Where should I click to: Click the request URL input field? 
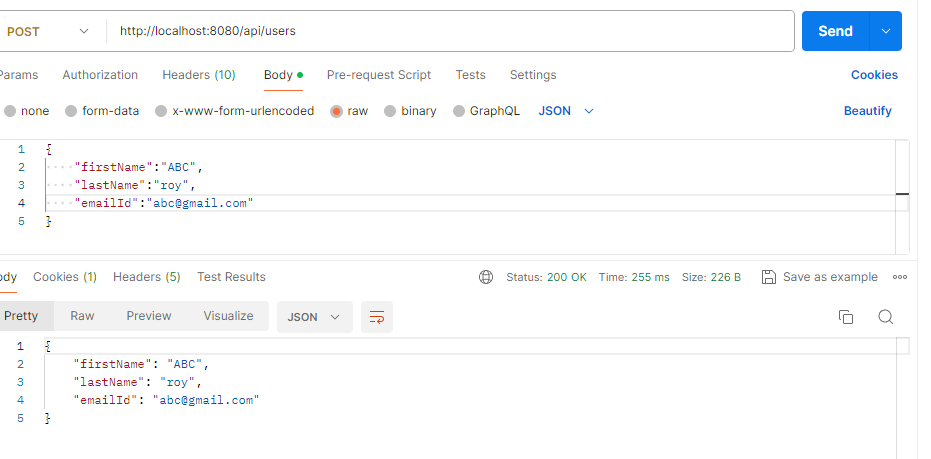tap(450, 31)
